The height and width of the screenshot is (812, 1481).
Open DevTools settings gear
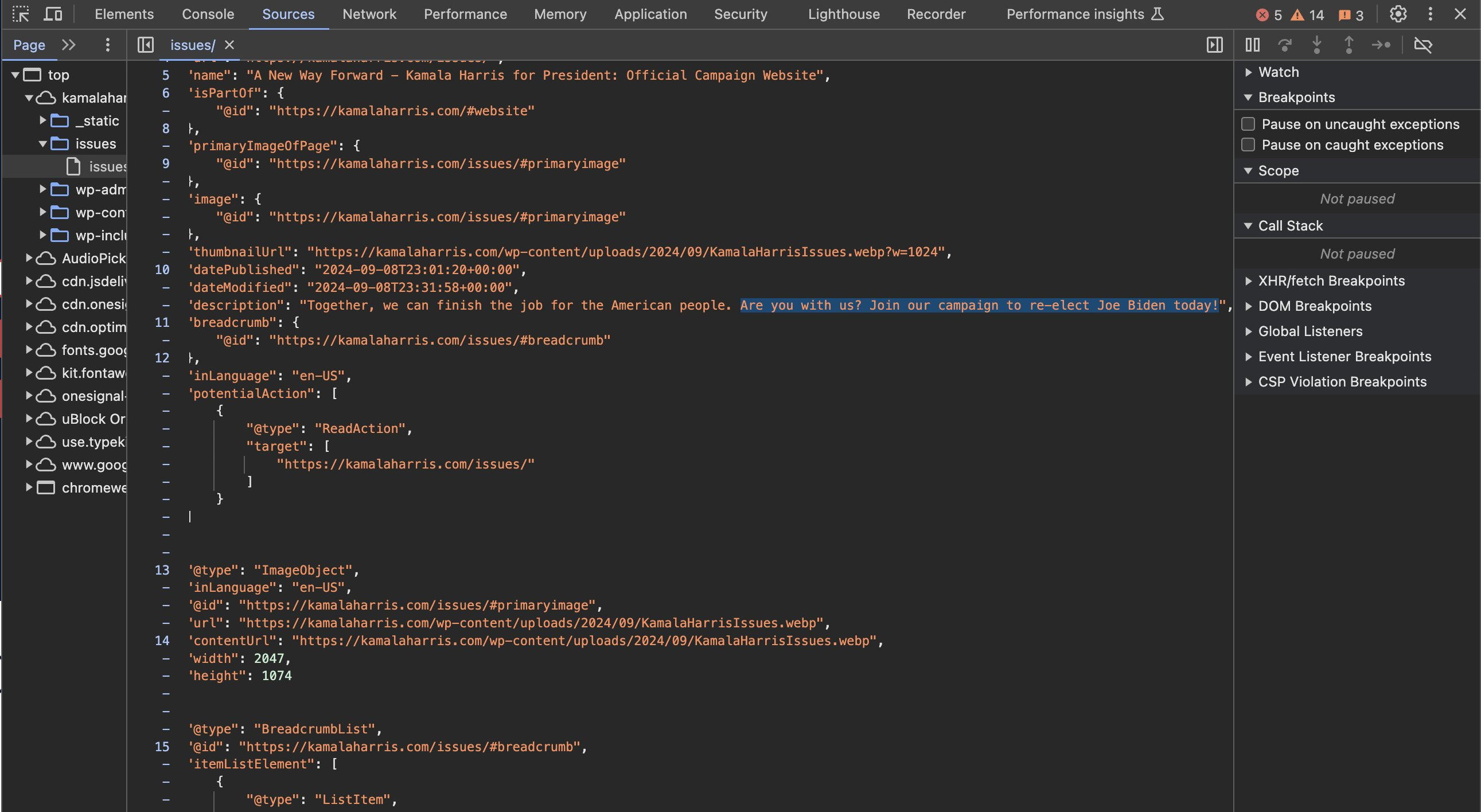coord(1398,14)
